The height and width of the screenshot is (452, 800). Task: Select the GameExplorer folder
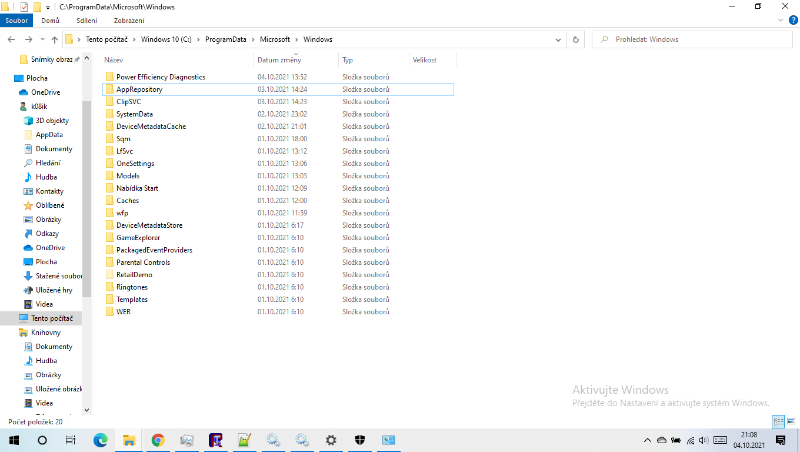click(x=138, y=238)
